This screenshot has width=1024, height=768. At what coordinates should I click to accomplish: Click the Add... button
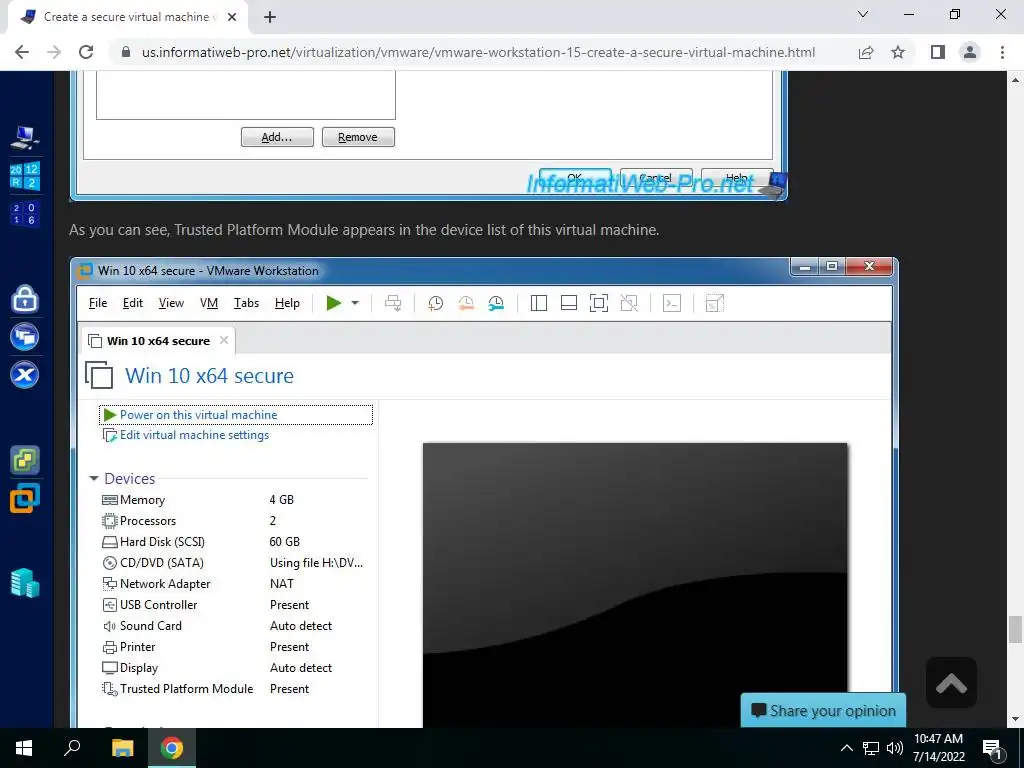click(277, 137)
